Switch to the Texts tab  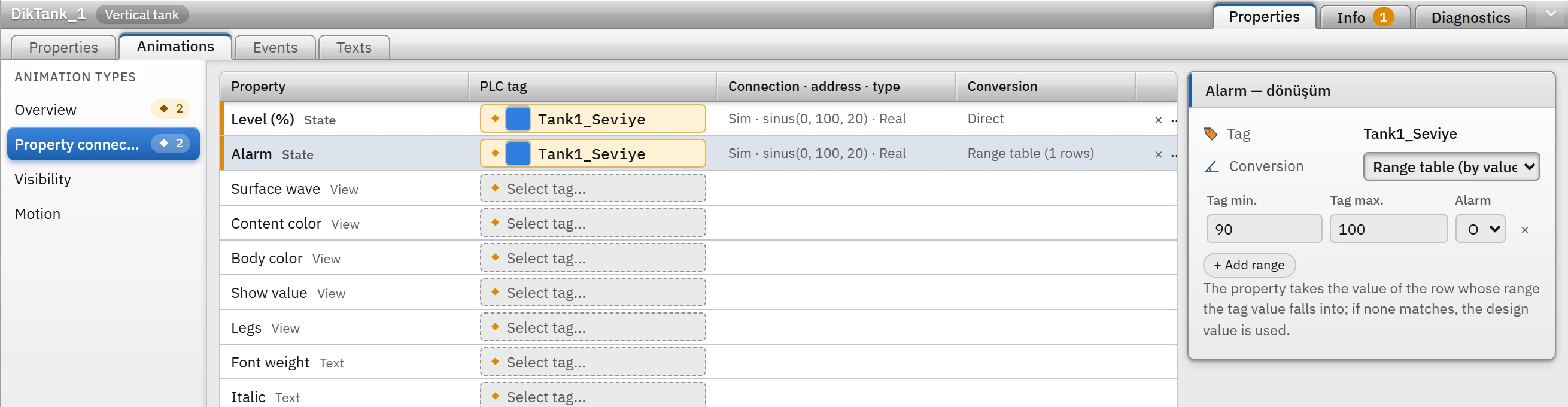(354, 47)
